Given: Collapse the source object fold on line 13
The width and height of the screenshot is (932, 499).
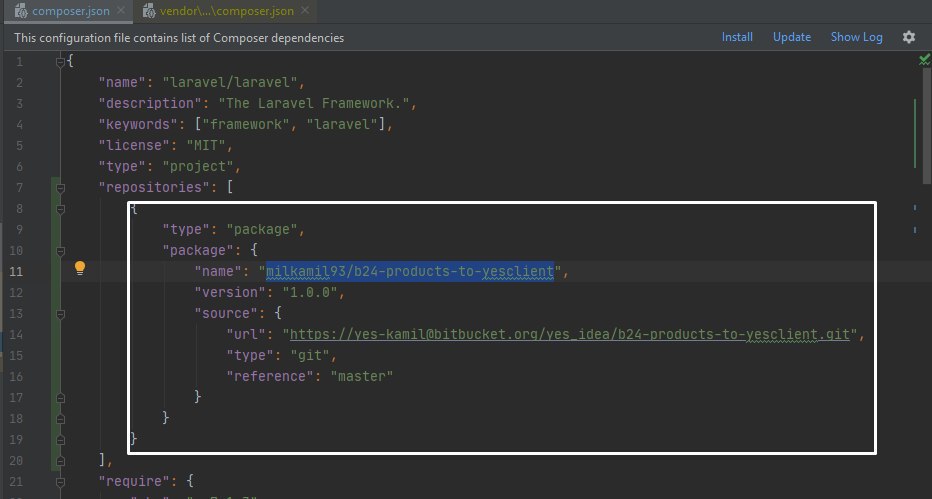Looking at the screenshot, I should coord(60,314).
